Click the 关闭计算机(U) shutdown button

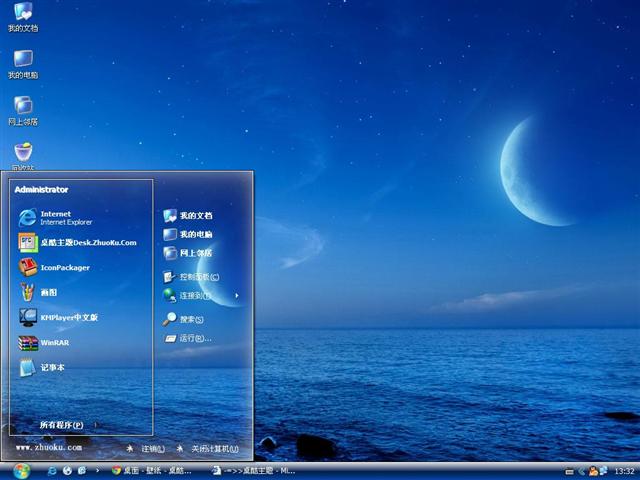tap(208, 449)
